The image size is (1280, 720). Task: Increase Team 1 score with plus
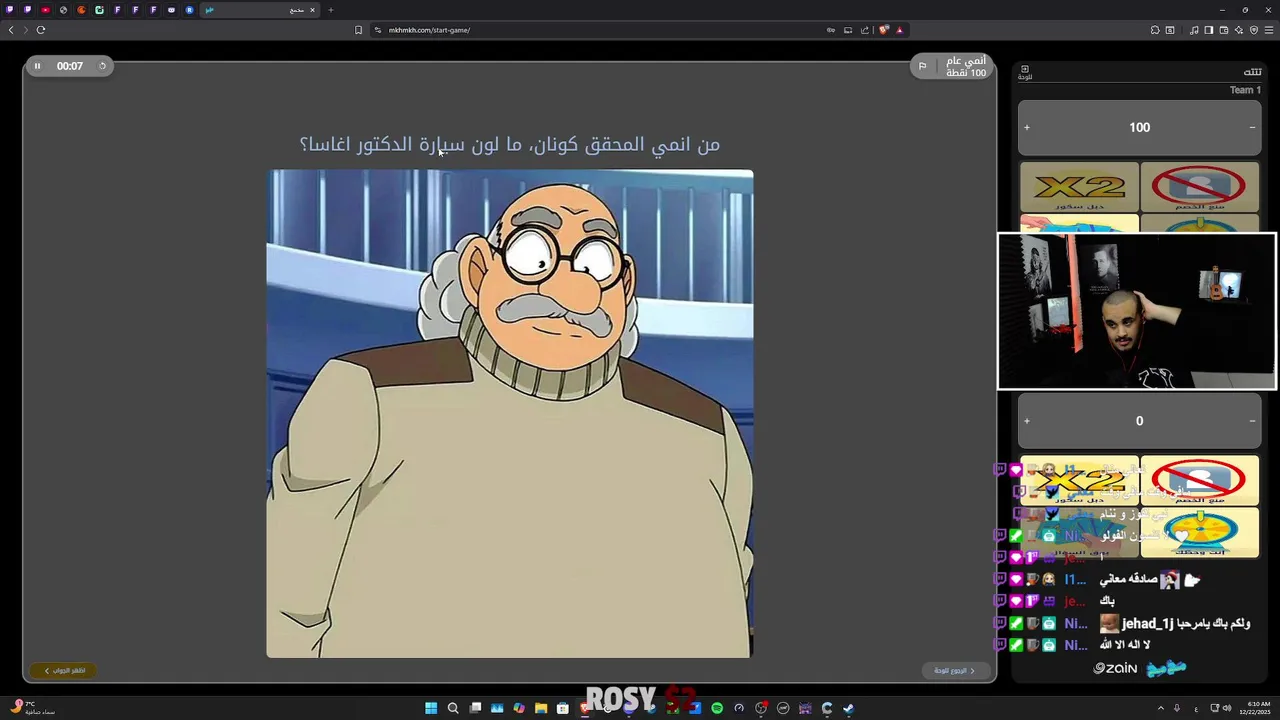1026,127
